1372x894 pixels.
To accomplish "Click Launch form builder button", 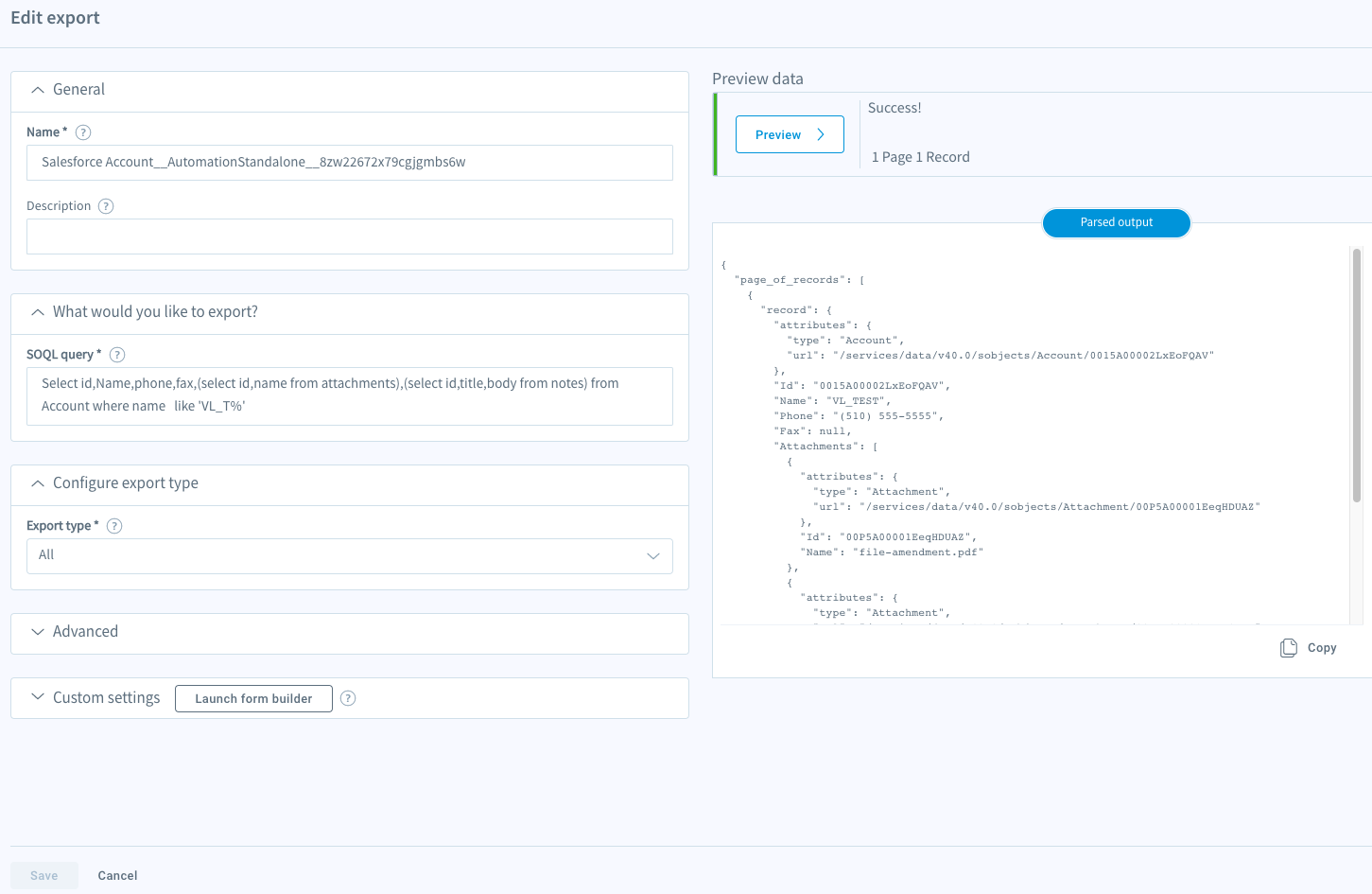I will click(x=253, y=698).
